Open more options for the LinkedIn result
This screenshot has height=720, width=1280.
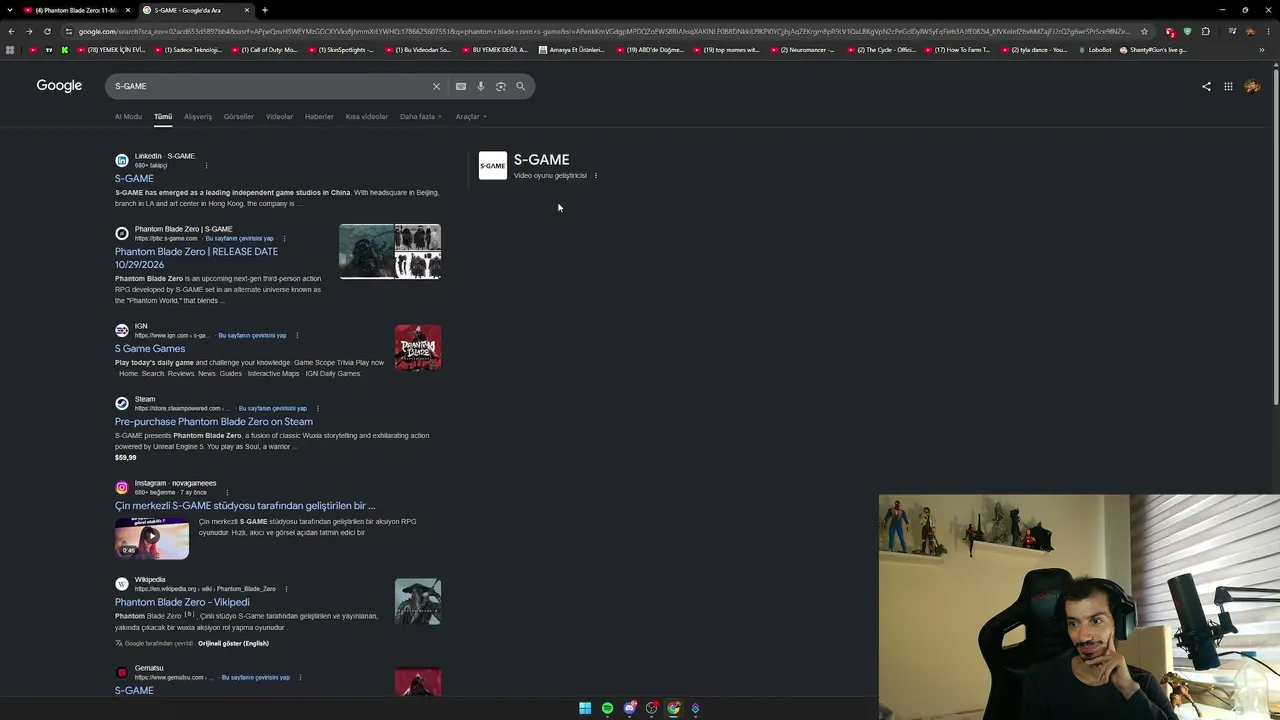click(206, 165)
